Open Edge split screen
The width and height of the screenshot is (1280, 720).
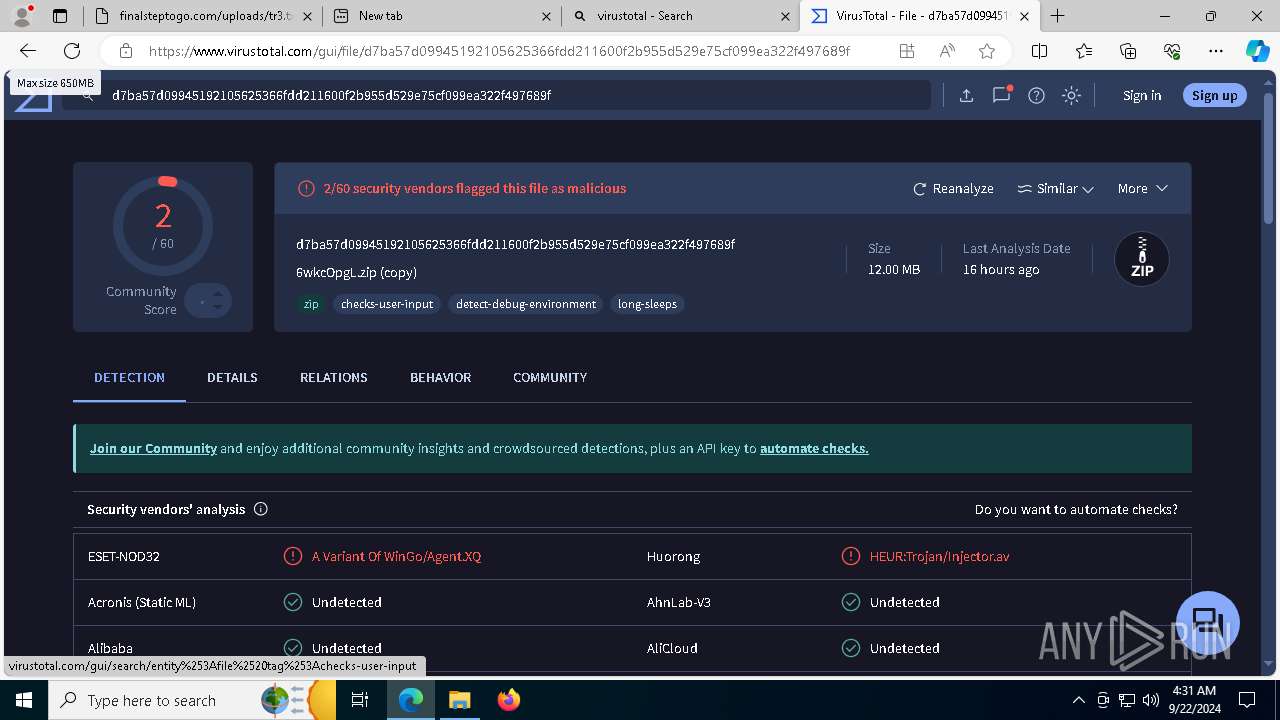click(x=1040, y=51)
